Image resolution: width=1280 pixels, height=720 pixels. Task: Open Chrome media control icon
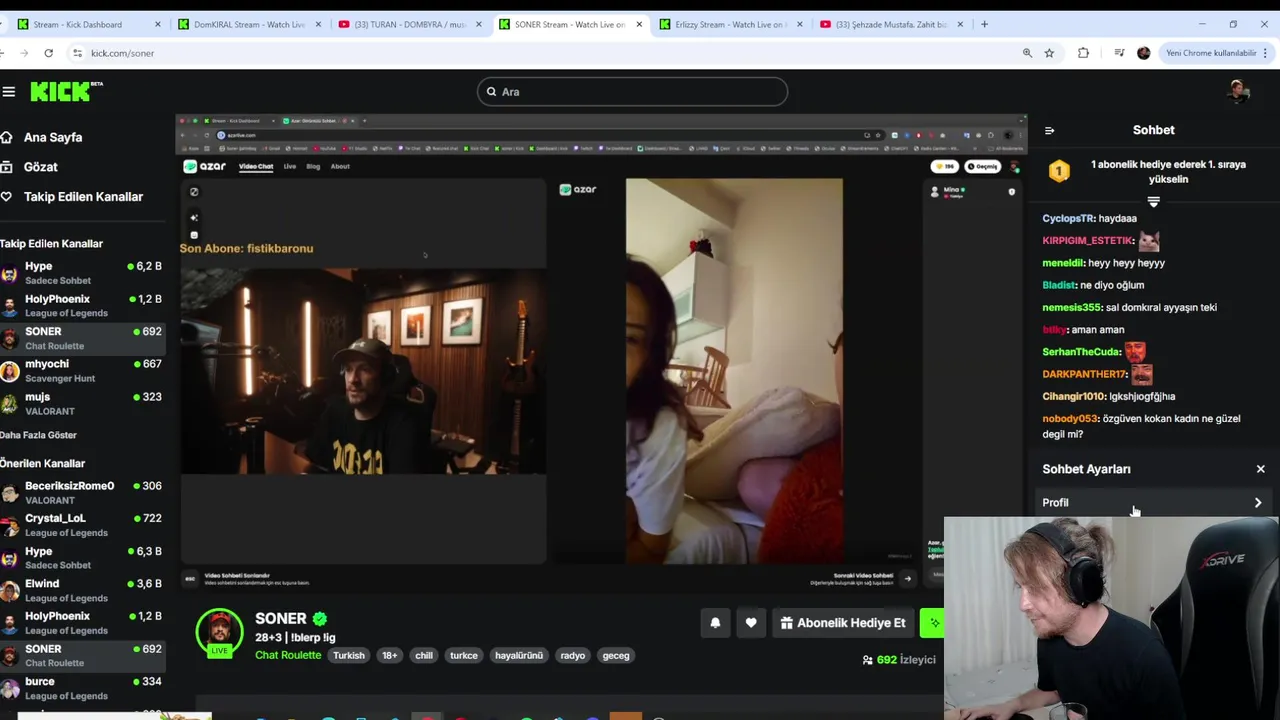coord(1119,53)
